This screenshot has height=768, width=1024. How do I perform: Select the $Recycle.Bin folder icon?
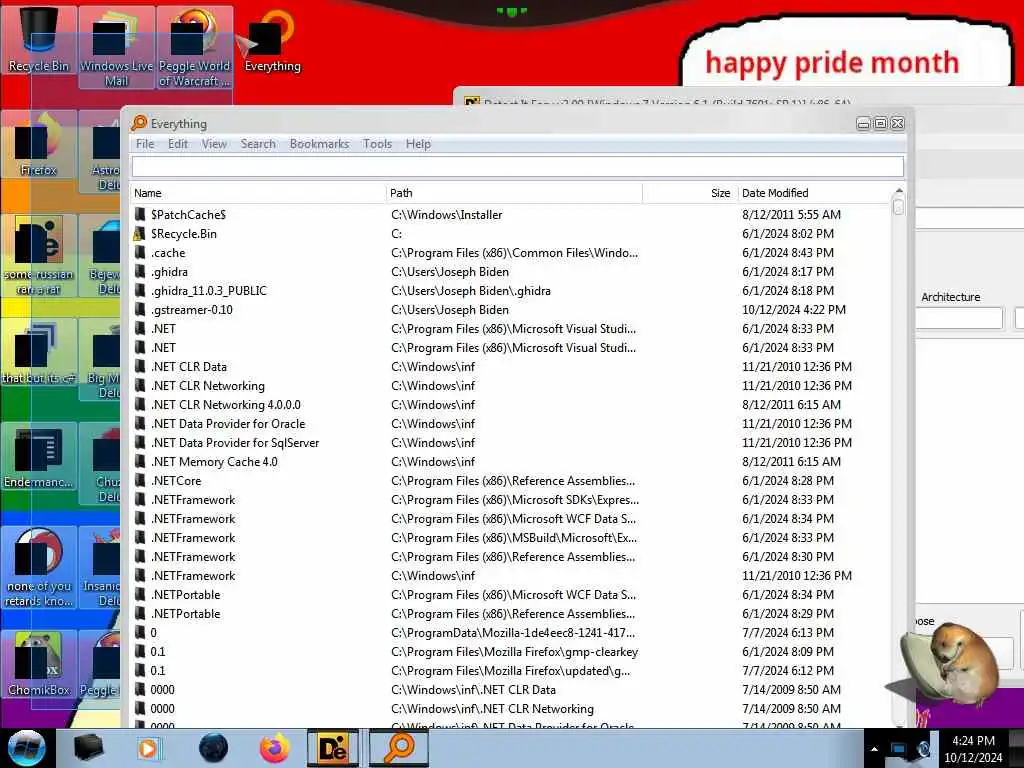(140, 233)
